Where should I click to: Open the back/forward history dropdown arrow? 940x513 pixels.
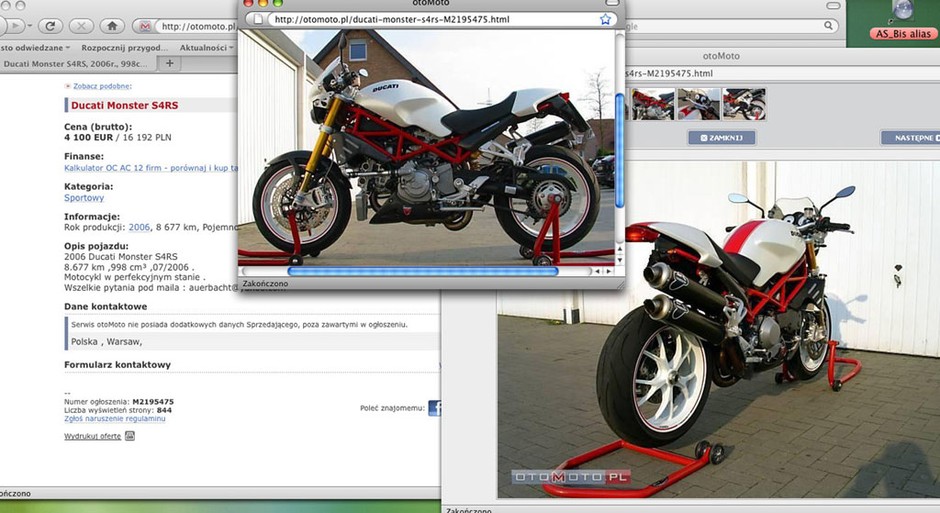click(x=29, y=26)
